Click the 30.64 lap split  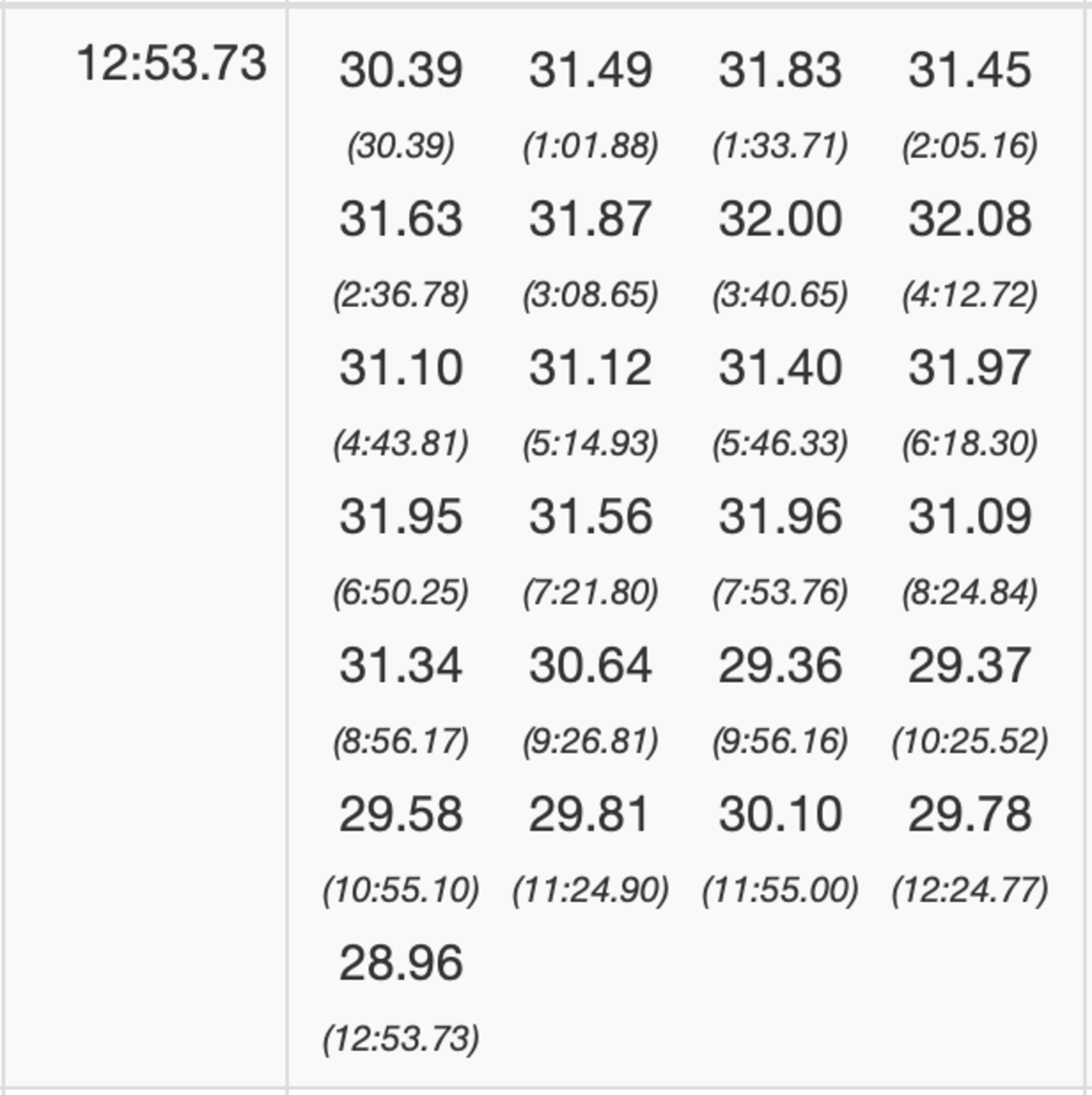591,666
